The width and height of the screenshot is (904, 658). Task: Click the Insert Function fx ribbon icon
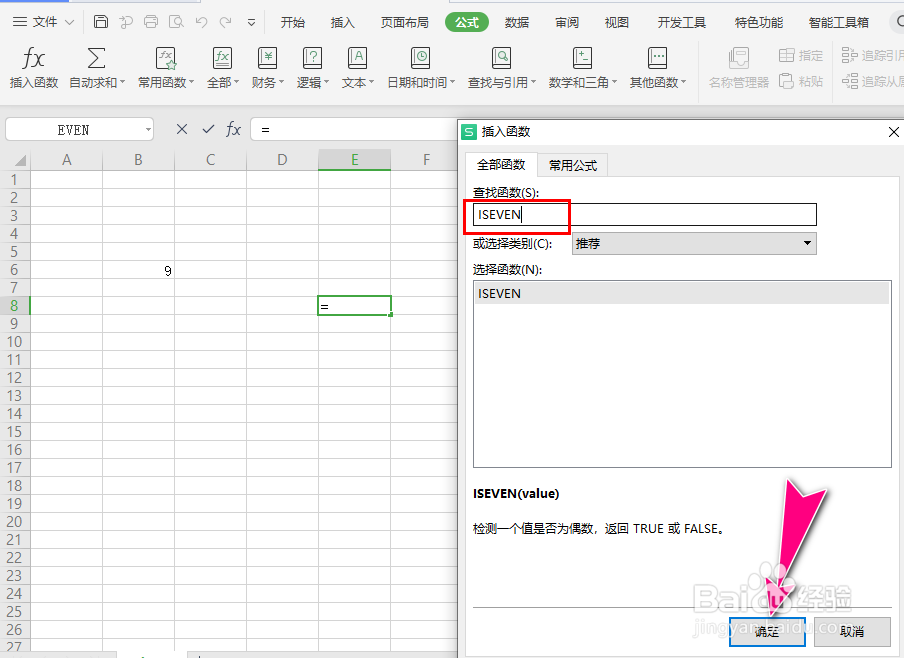click(33, 59)
